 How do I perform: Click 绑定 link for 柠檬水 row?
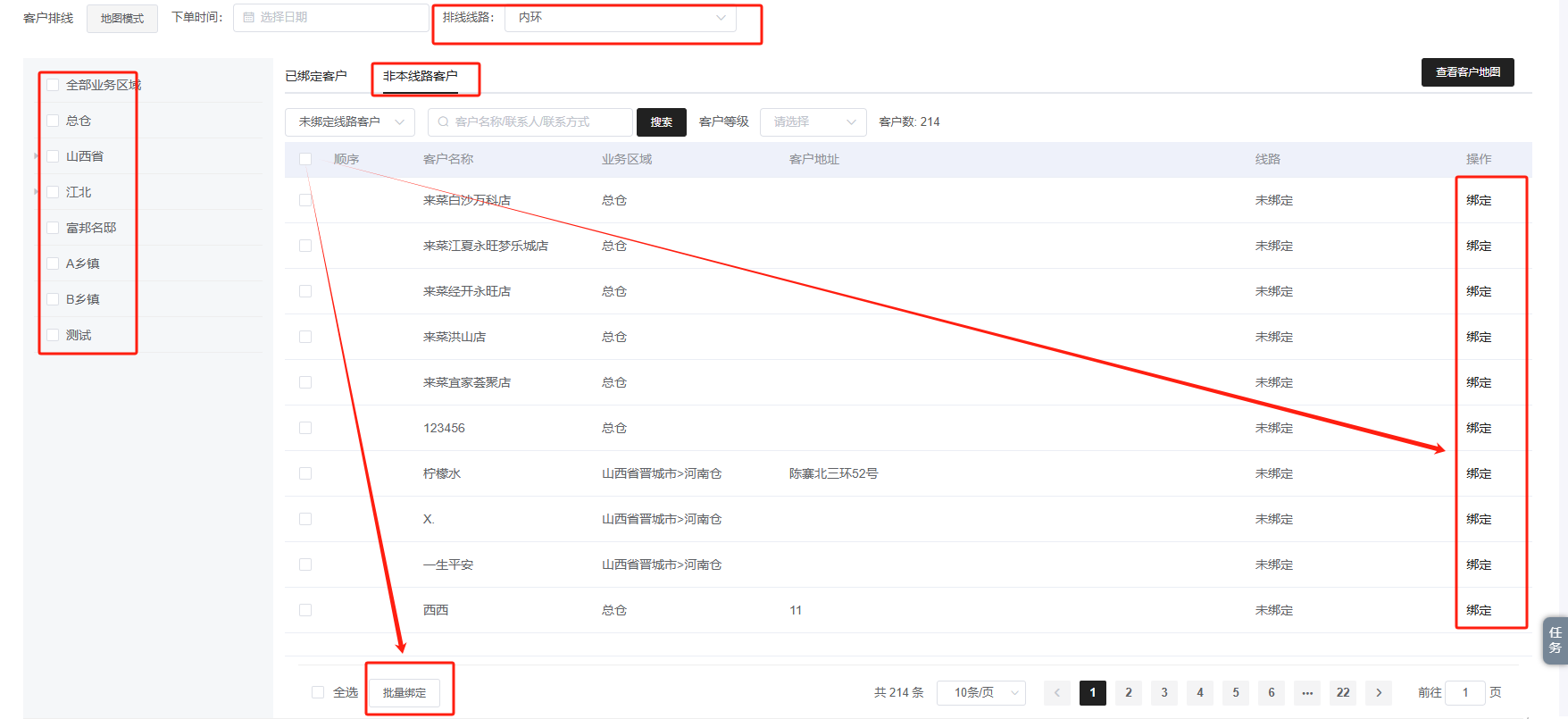[x=1479, y=473]
